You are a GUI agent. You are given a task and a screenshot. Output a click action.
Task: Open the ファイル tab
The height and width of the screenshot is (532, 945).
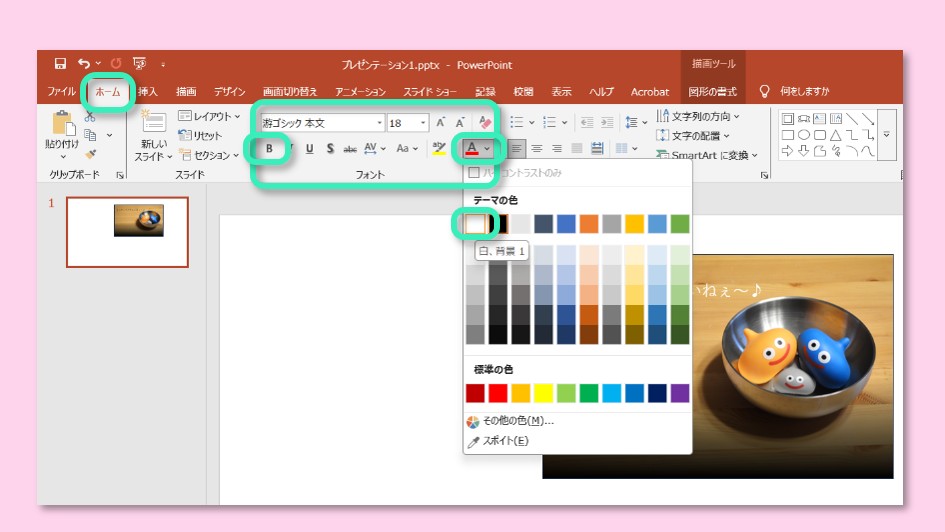[x=61, y=92]
